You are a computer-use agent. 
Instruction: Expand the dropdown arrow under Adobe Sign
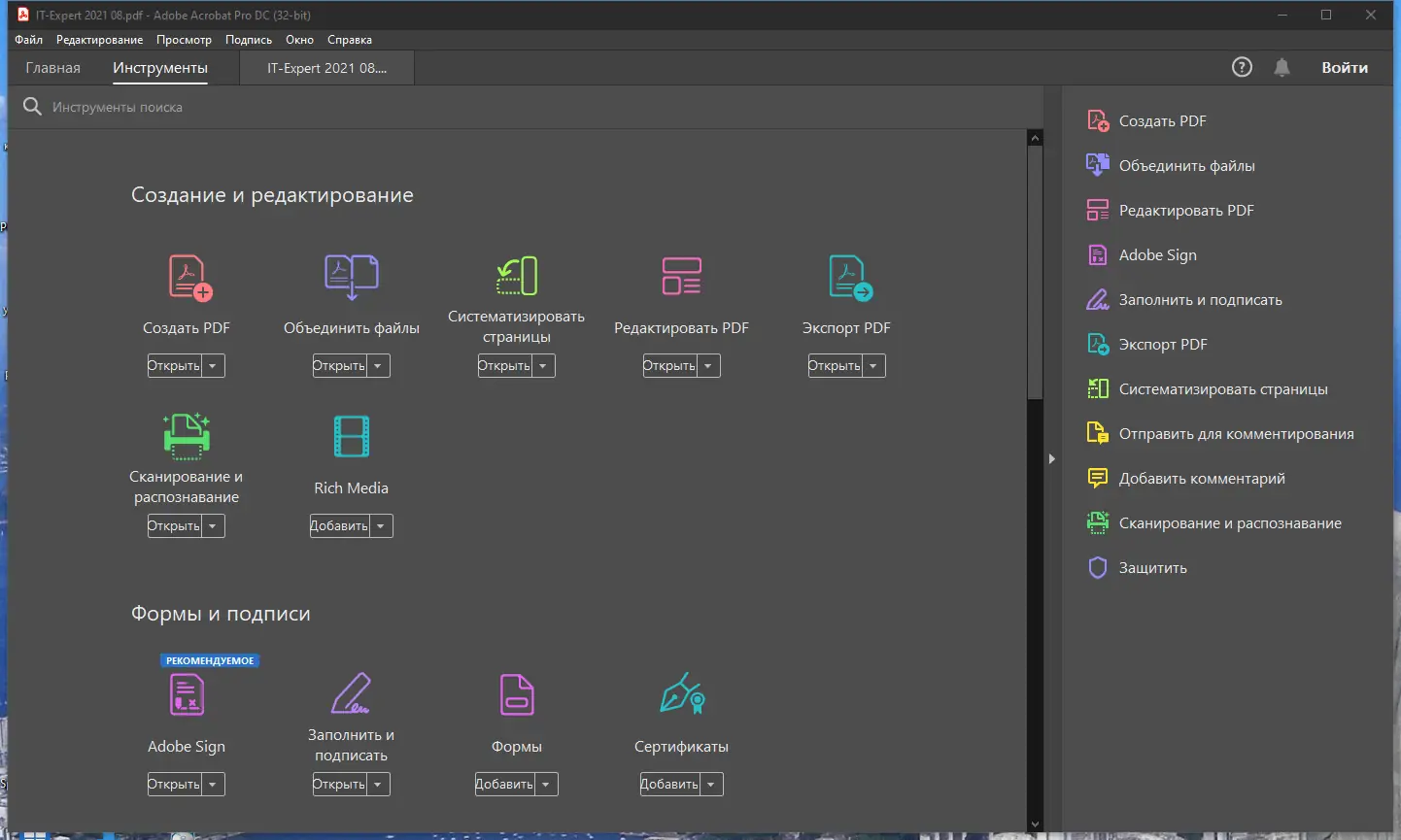213,785
